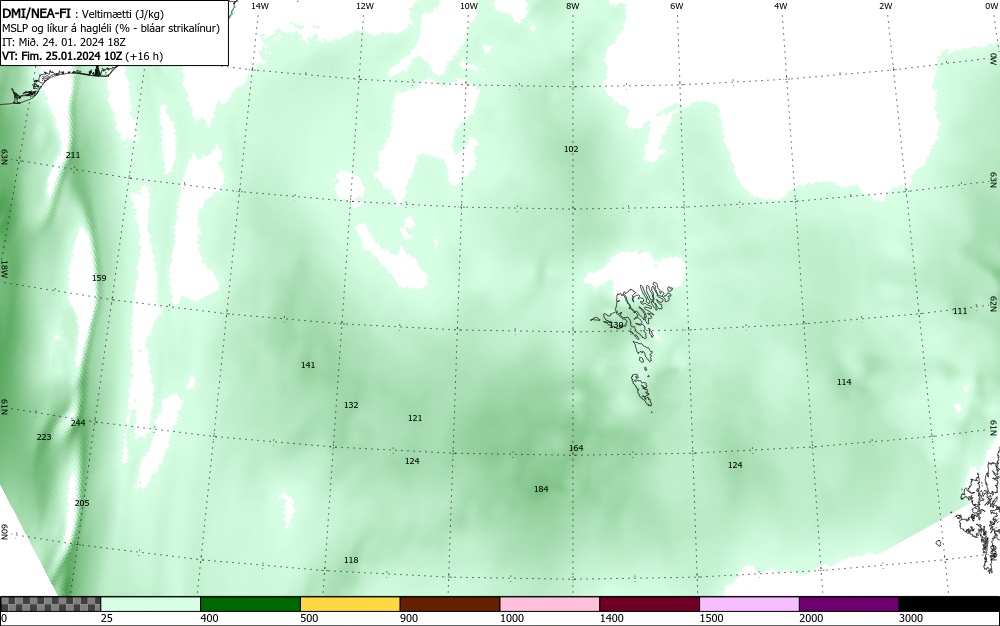Click the brown 900–1000 legend swatch
1000x626 pixels.
point(450,604)
